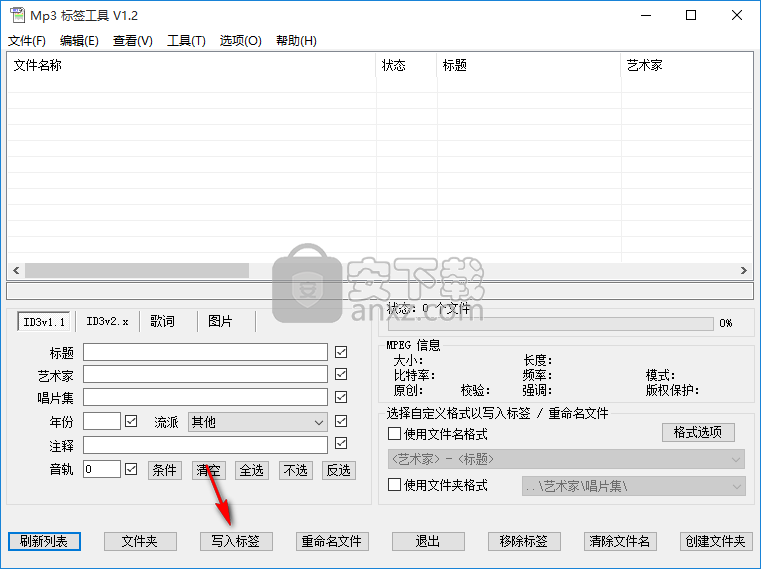Focus the 艺术家 text field
Screen dimensions: 761x569
[x=205, y=374]
